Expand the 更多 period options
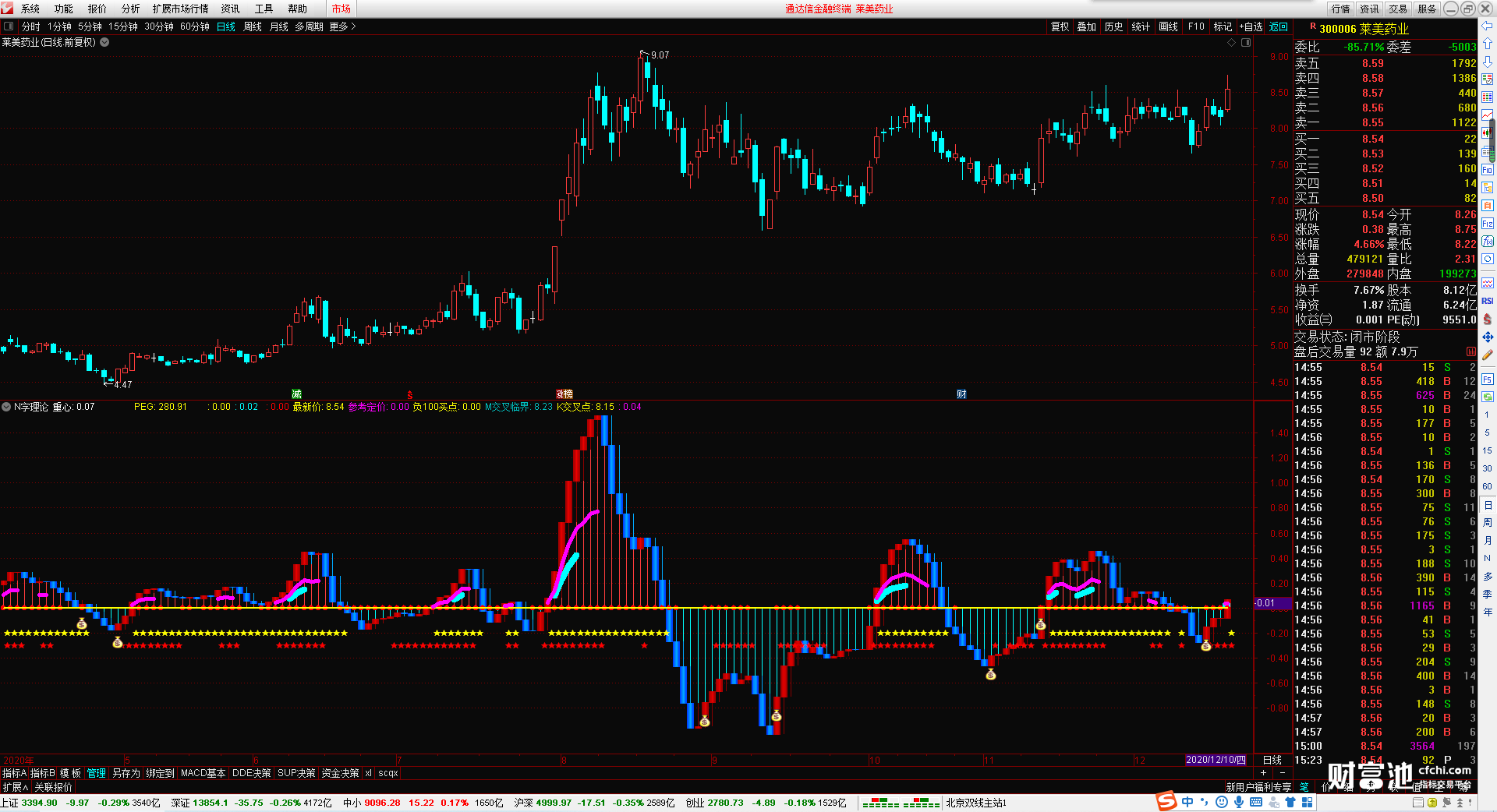 coord(342,26)
